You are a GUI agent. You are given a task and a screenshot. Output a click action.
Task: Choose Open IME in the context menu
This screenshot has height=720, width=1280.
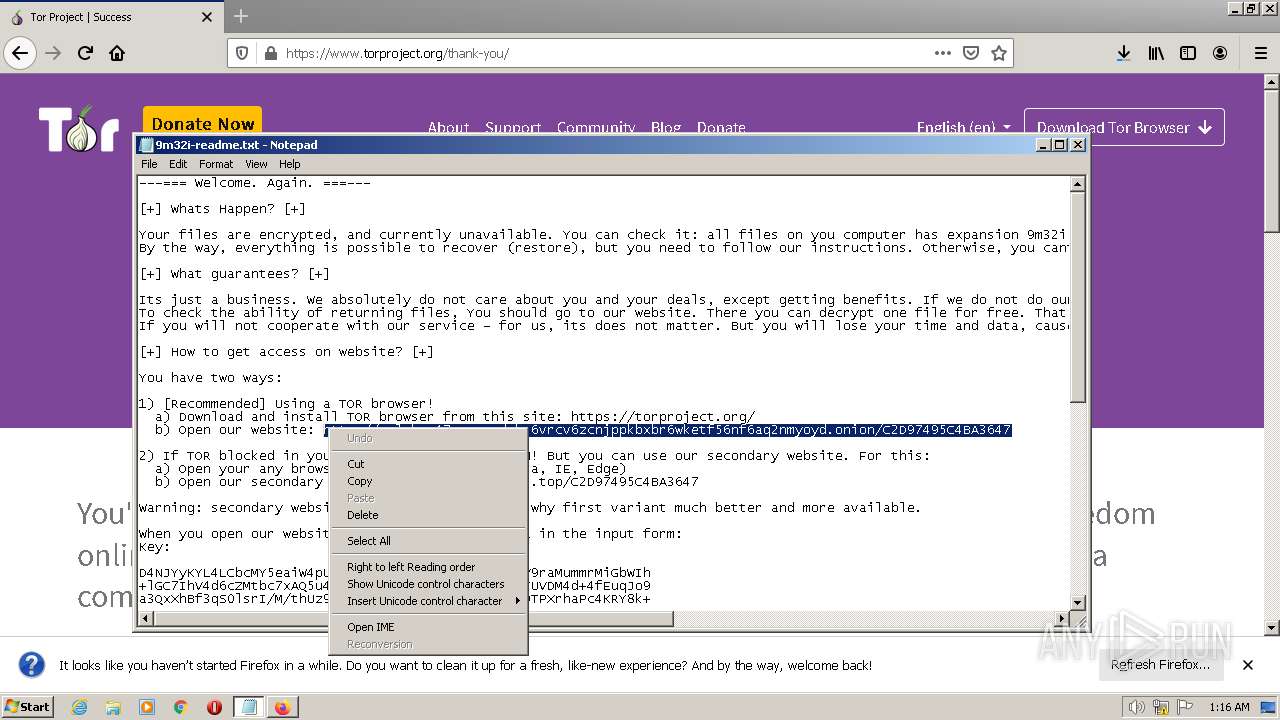[x=428, y=627]
